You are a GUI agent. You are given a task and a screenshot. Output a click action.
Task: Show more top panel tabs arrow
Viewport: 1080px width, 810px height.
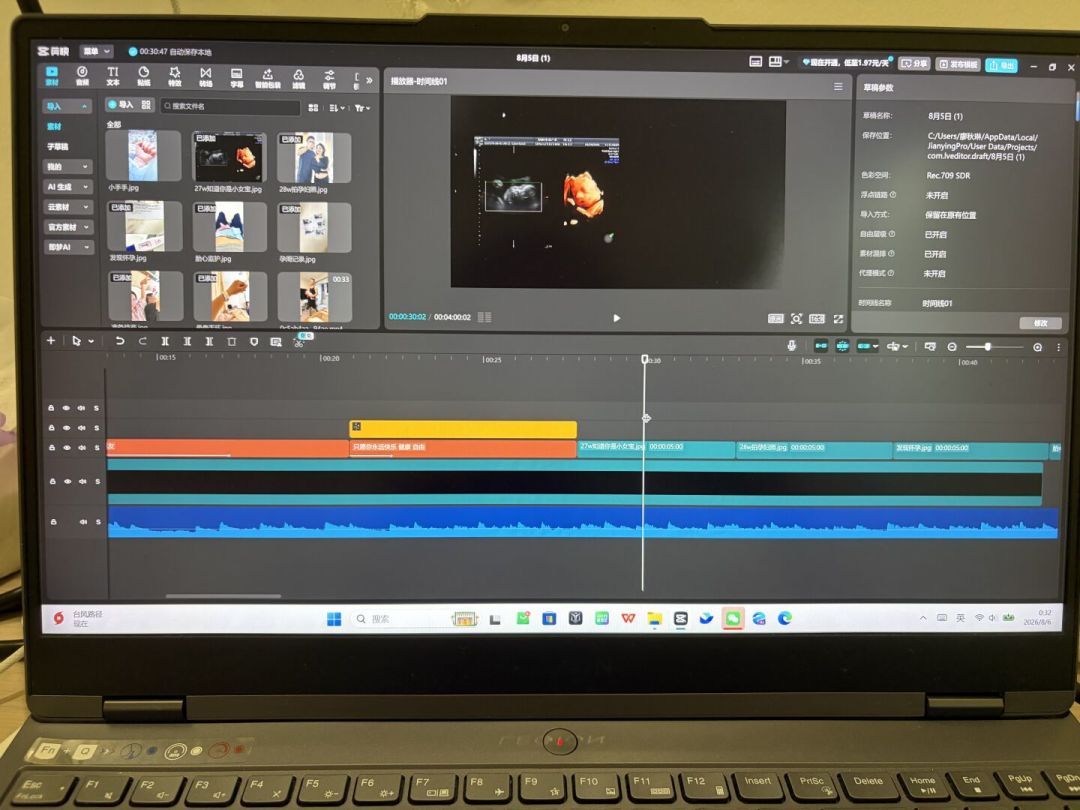click(x=369, y=80)
